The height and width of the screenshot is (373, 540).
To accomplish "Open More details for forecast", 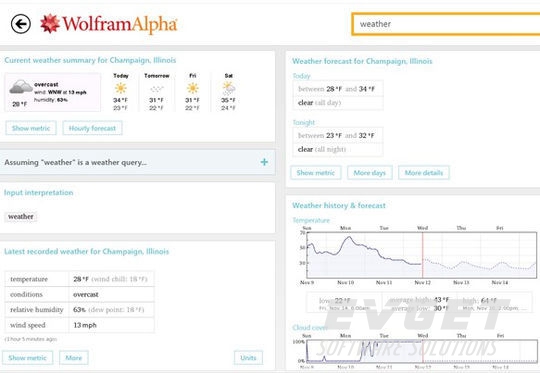I will tap(424, 173).
